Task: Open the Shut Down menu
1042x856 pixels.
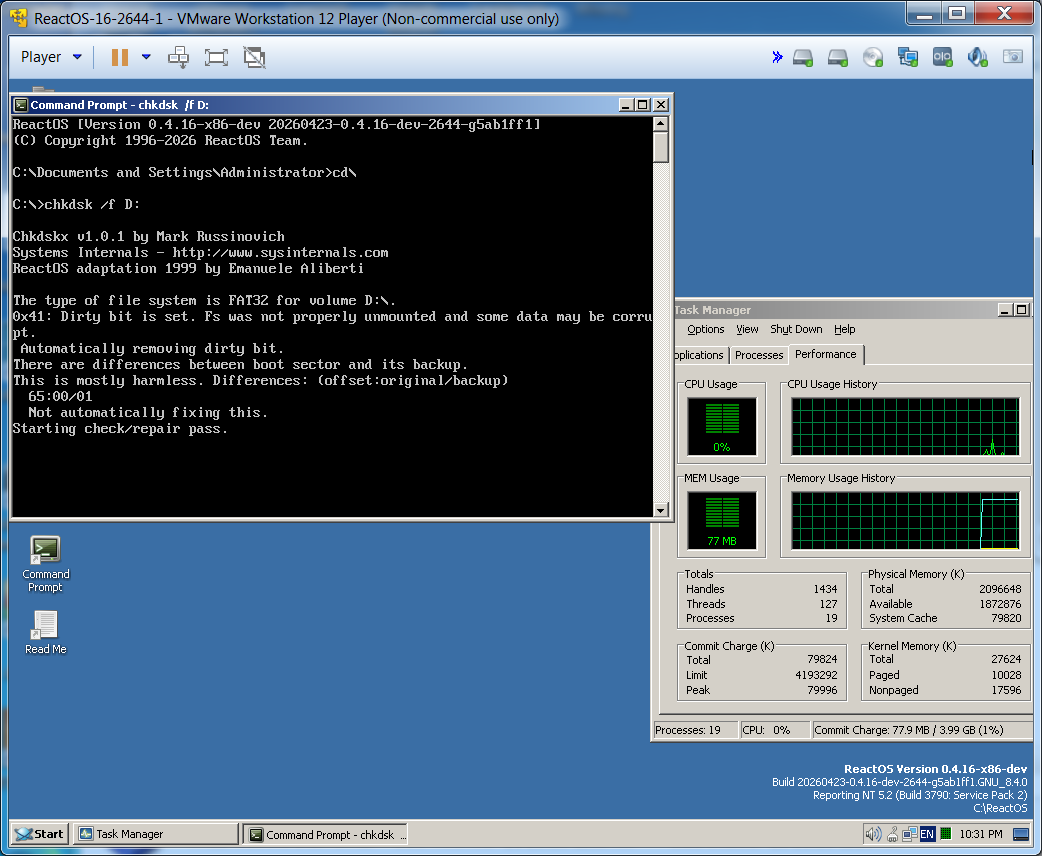Action: 796,329
